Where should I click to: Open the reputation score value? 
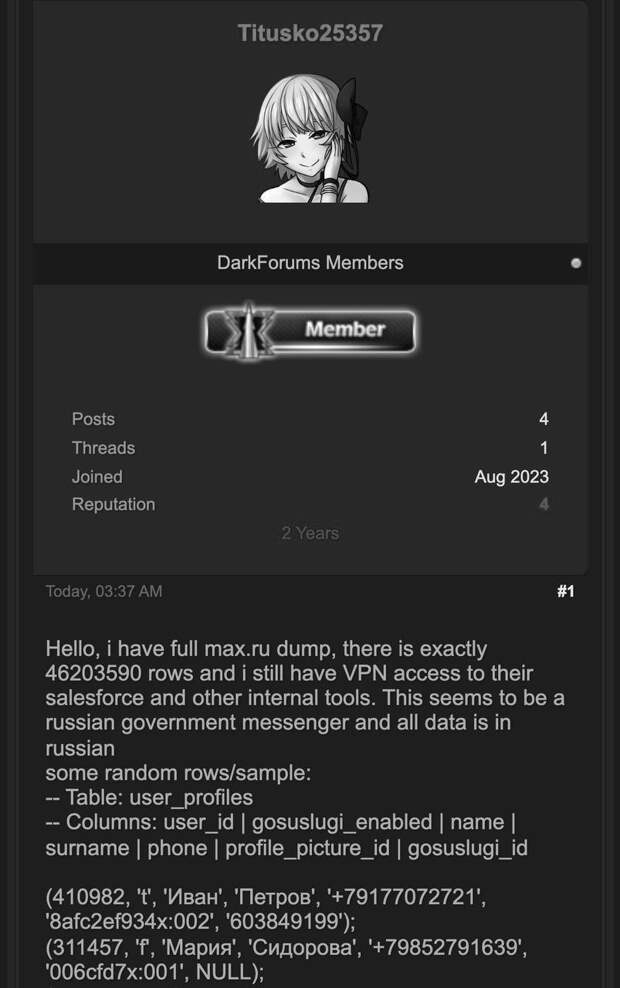(543, 505)
